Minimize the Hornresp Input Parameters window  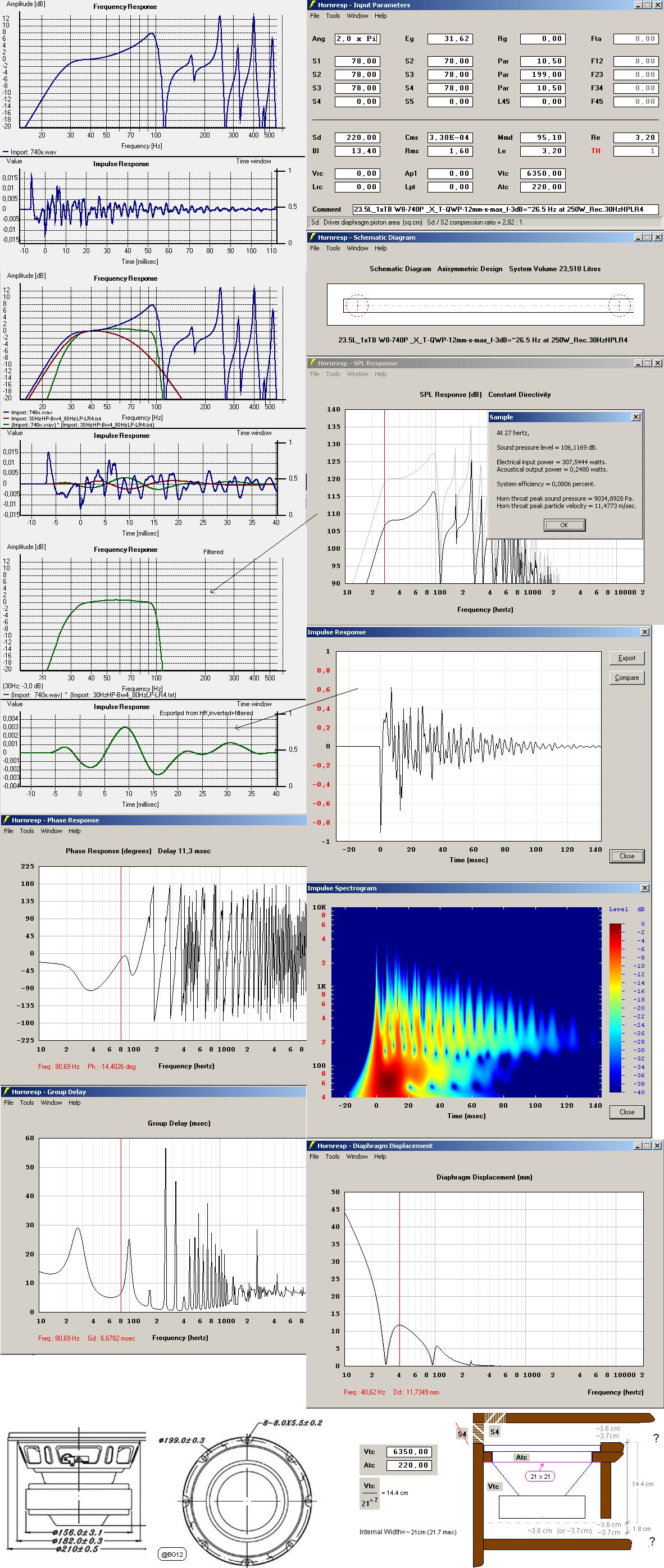[638, 5]
